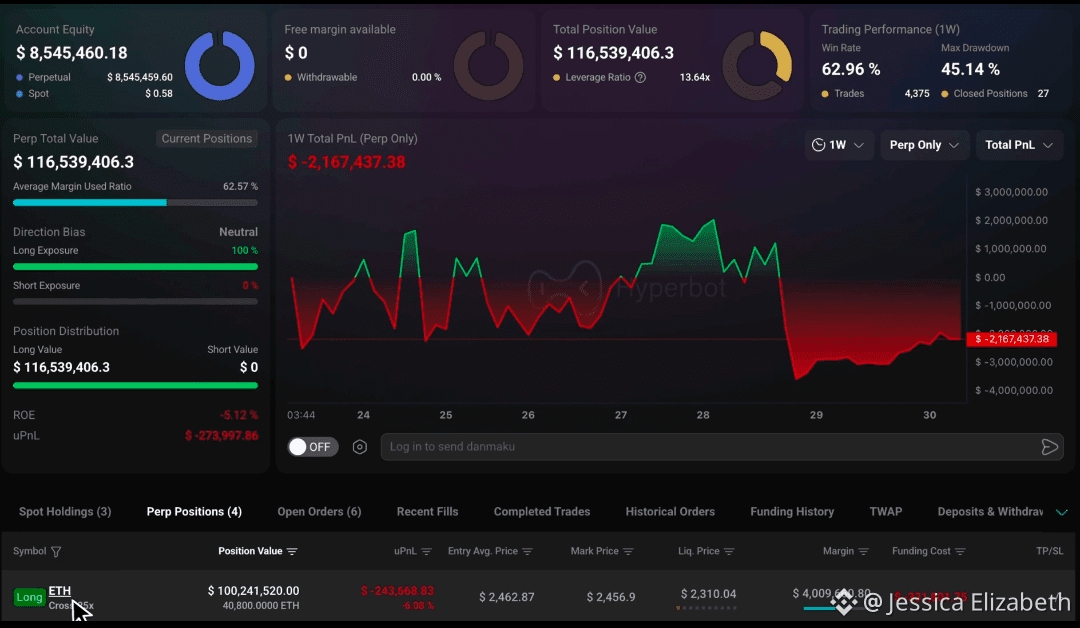Open the TWAP tab
1080x628 pixels.
(886, 512)
